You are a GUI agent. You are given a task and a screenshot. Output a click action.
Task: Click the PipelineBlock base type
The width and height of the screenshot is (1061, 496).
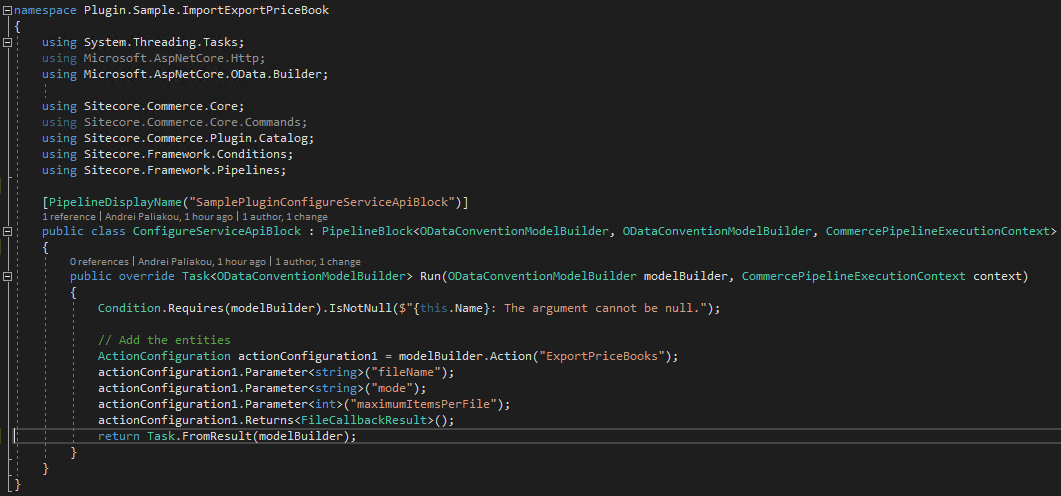367,231
